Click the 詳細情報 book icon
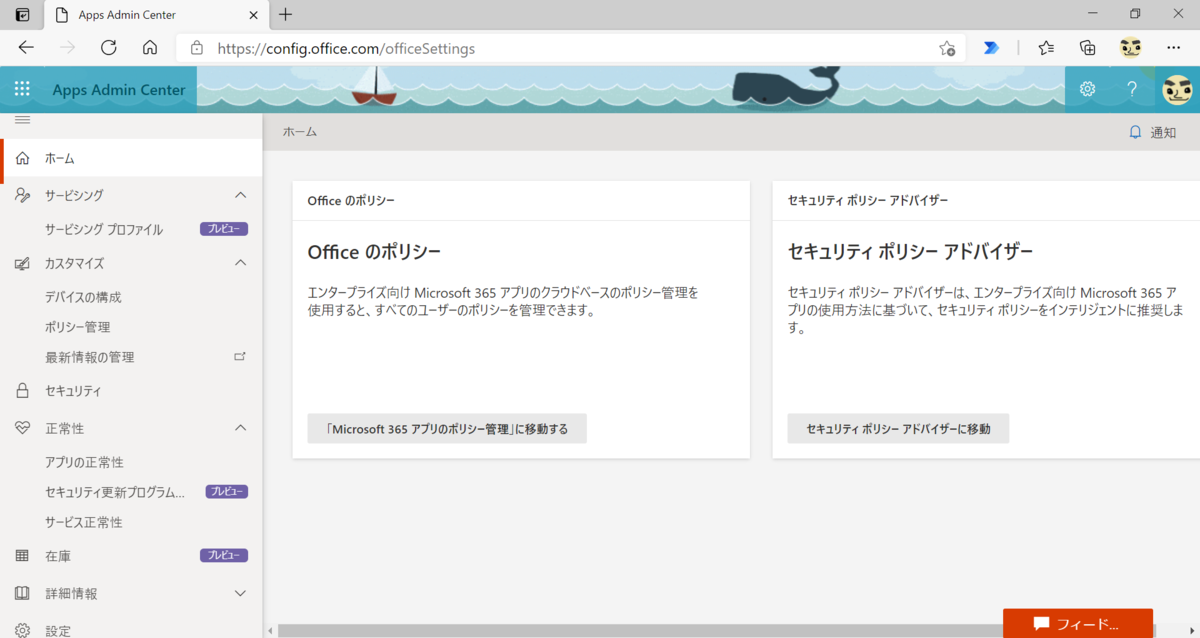Screen dimensions: 1200x638 click(x=22, y=593)
